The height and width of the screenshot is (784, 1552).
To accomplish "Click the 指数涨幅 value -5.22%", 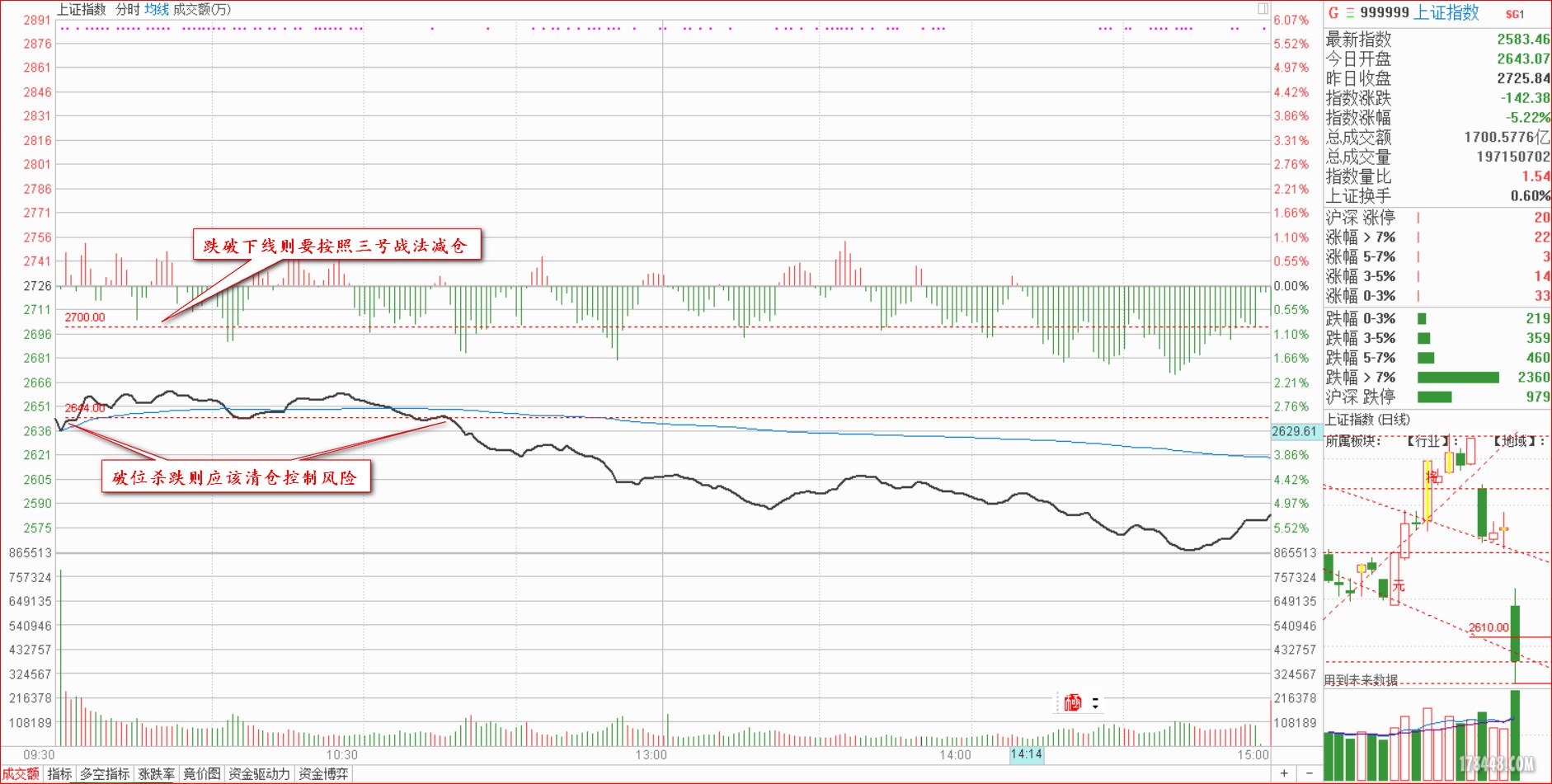I will pyautogui.click(x=1527, y=117).
